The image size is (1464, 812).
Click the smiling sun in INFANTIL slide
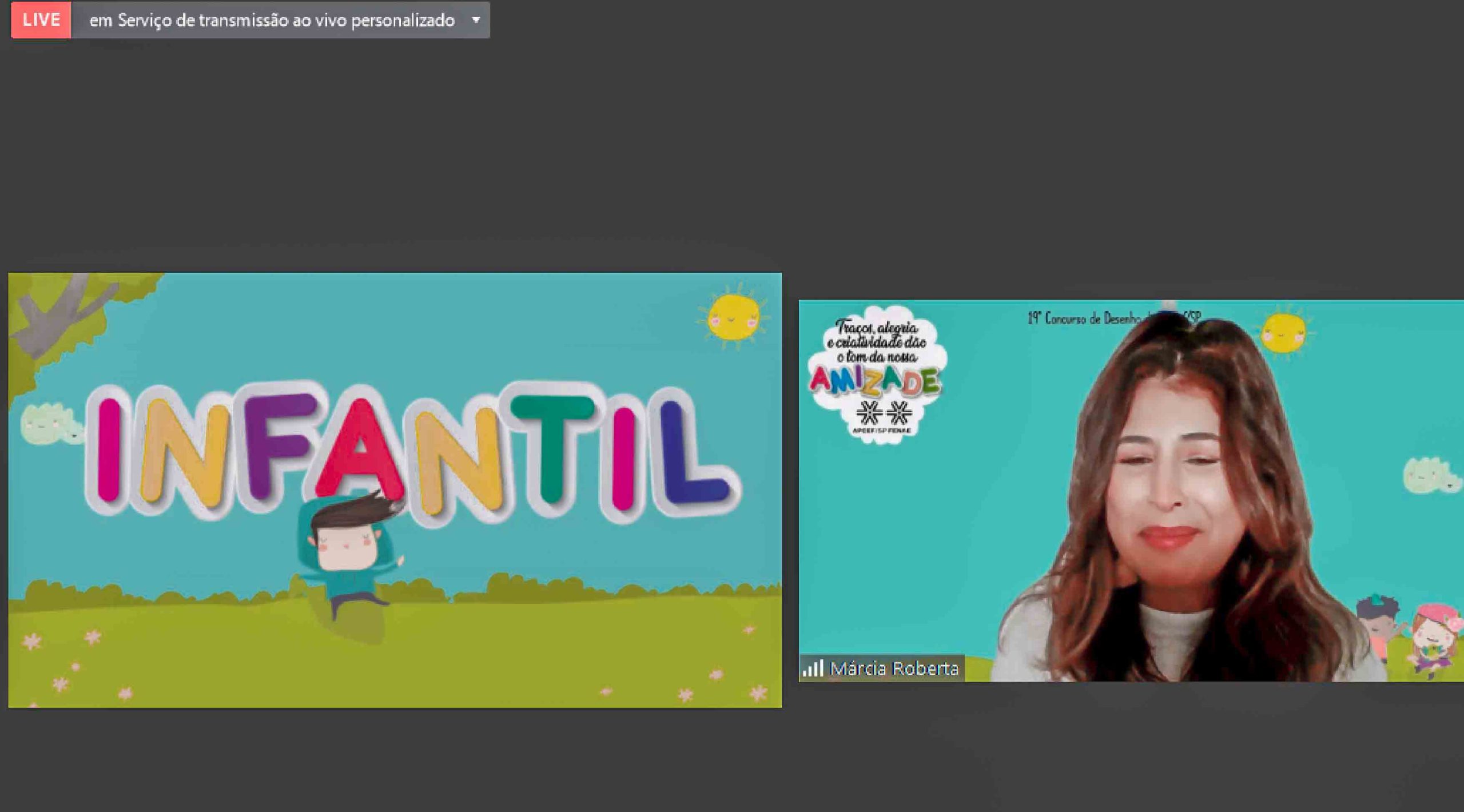[x=733, y=317]
